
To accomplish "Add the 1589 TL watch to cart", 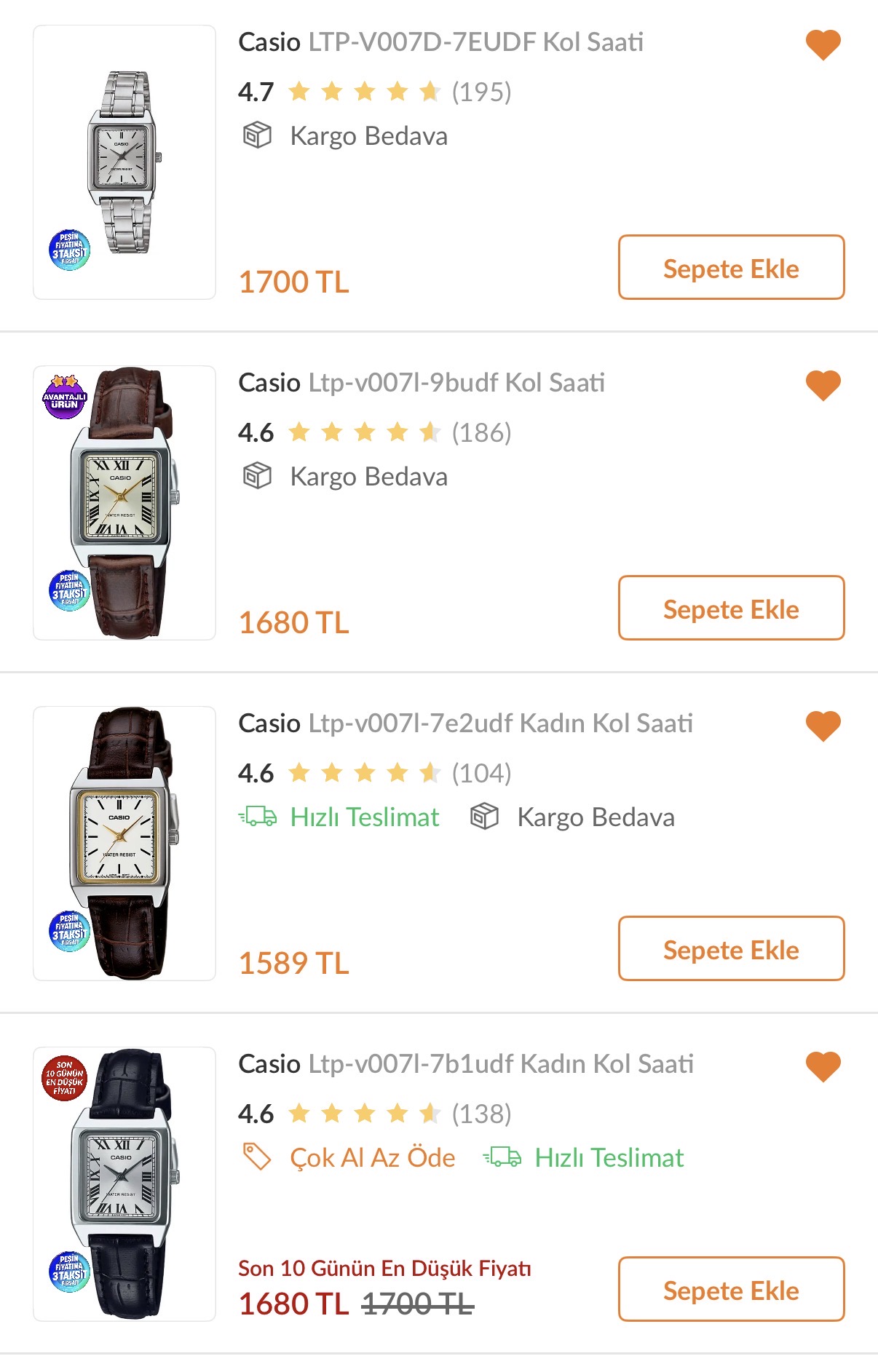I will coord(731,948).
